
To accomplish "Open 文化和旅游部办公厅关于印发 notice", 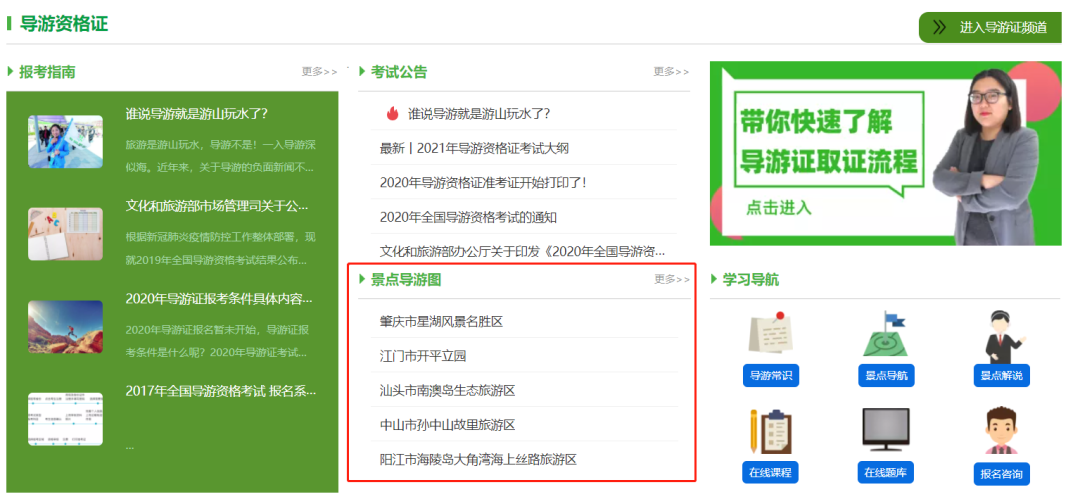I will tap(522, 252).
